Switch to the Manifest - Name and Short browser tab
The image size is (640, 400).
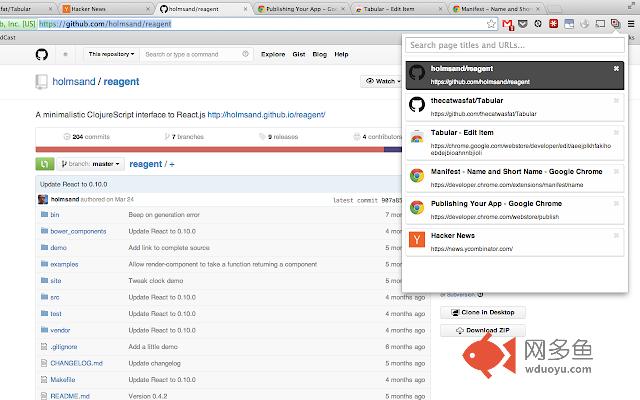click(496, 9)
